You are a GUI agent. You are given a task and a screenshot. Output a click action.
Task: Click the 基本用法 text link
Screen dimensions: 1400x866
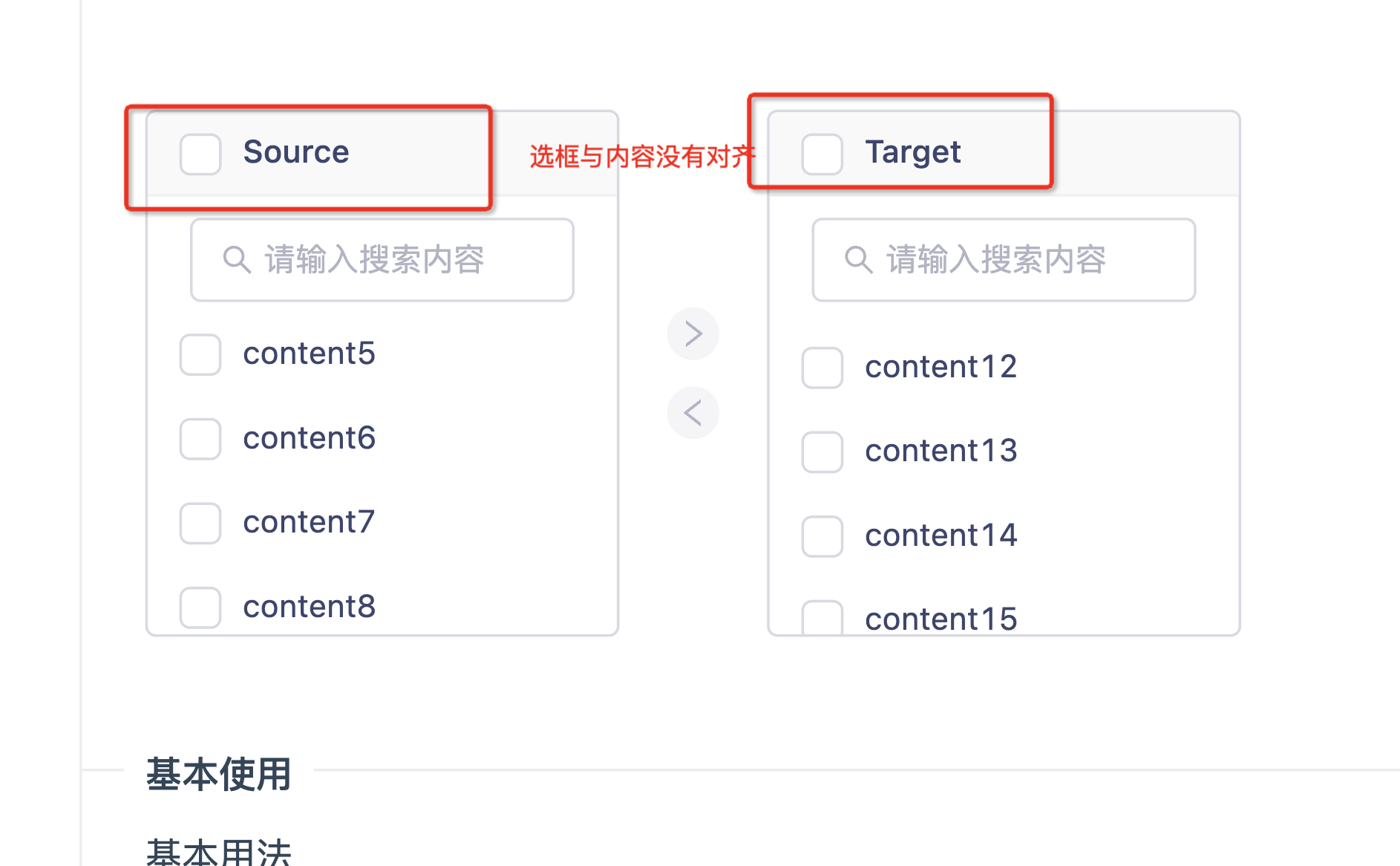click(219, 851)
